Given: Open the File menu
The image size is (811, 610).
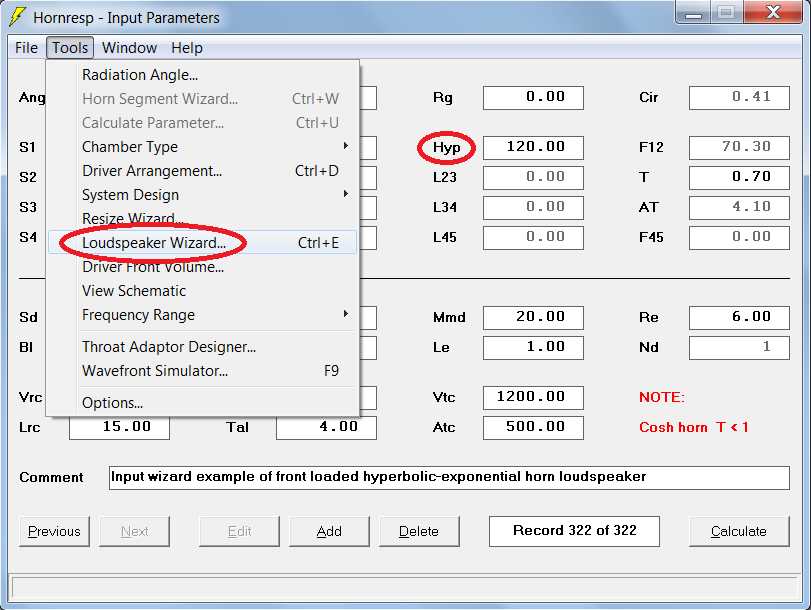Looking at the screenshot, I should coord(26,48).
